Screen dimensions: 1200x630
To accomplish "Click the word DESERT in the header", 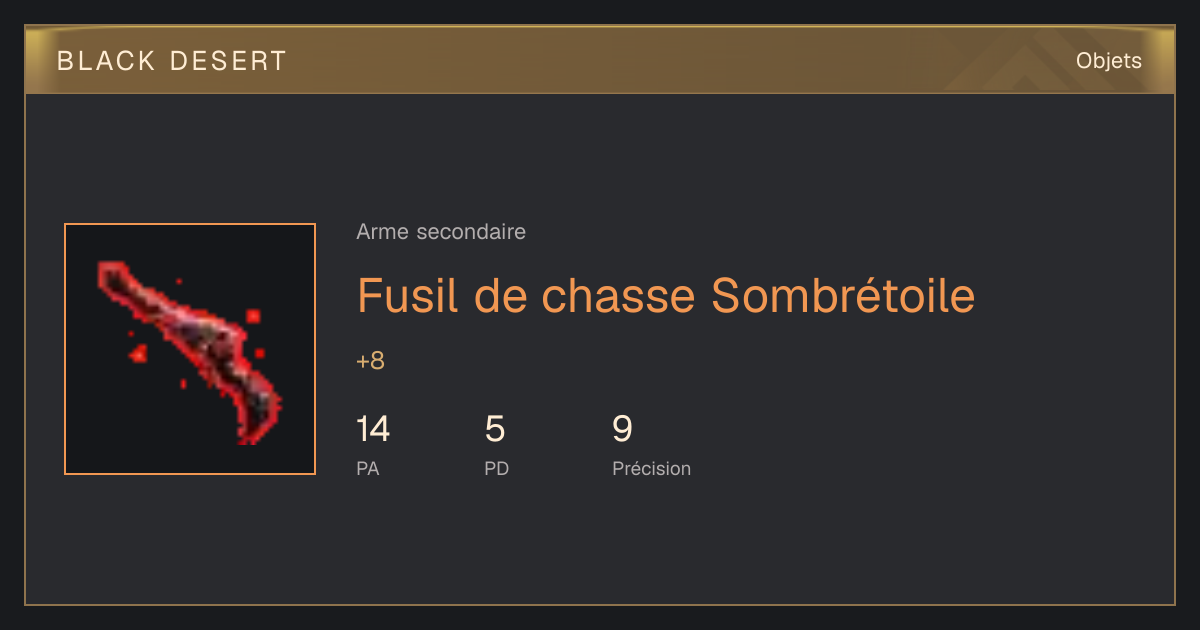I will tap(228, 61).
